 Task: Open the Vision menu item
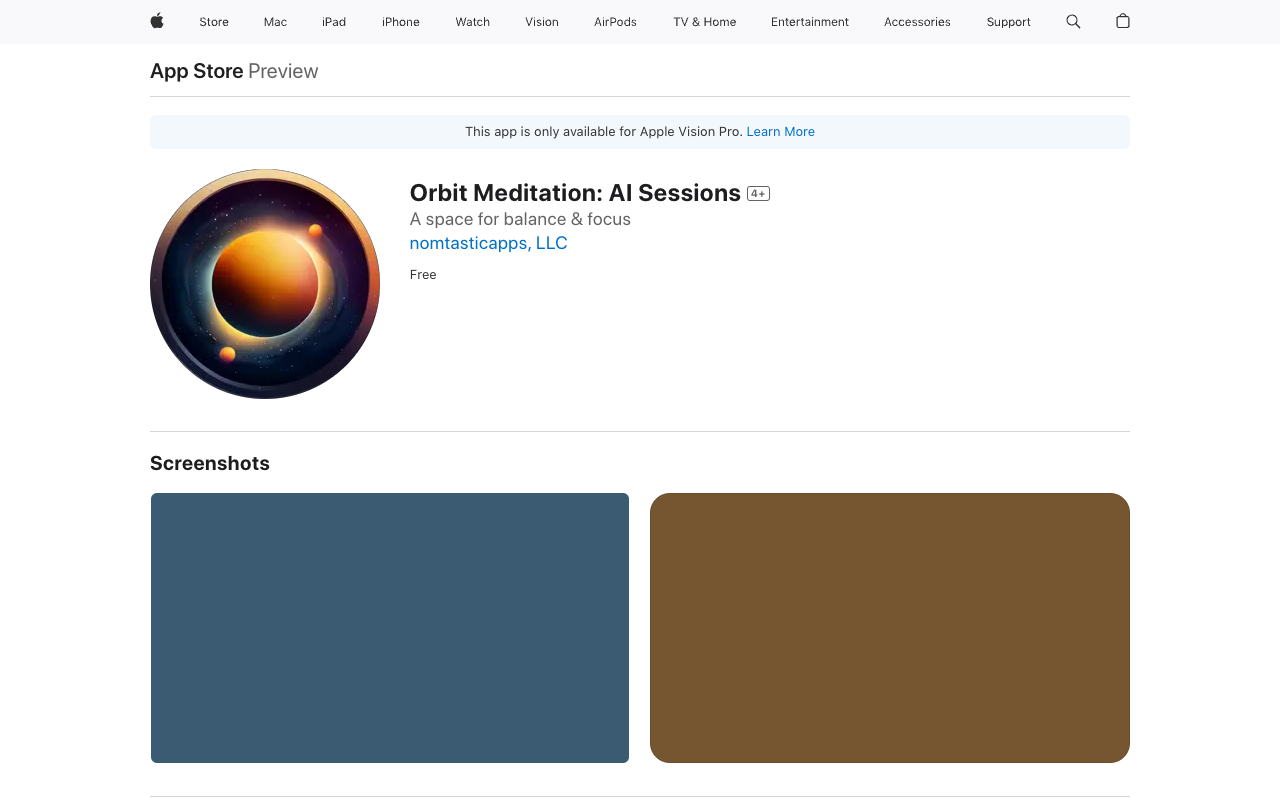click(542, 22)
